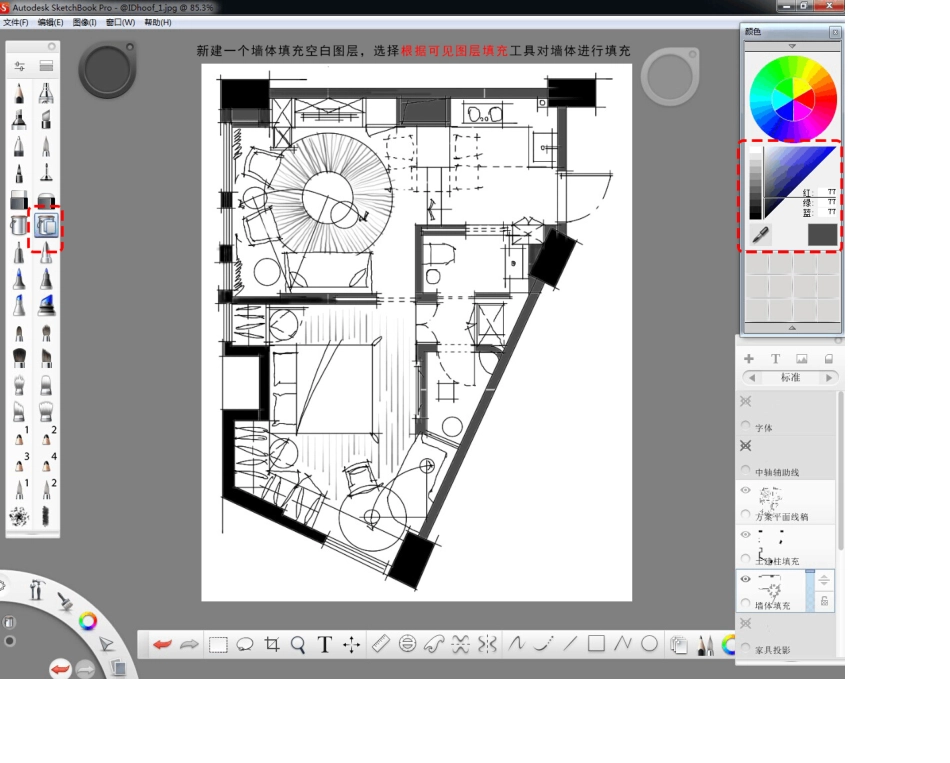Viewport: 950px width, 763px height.
Task: Select the fill-by-visible-layers bucket tool
Action: (x=46, y=225)
